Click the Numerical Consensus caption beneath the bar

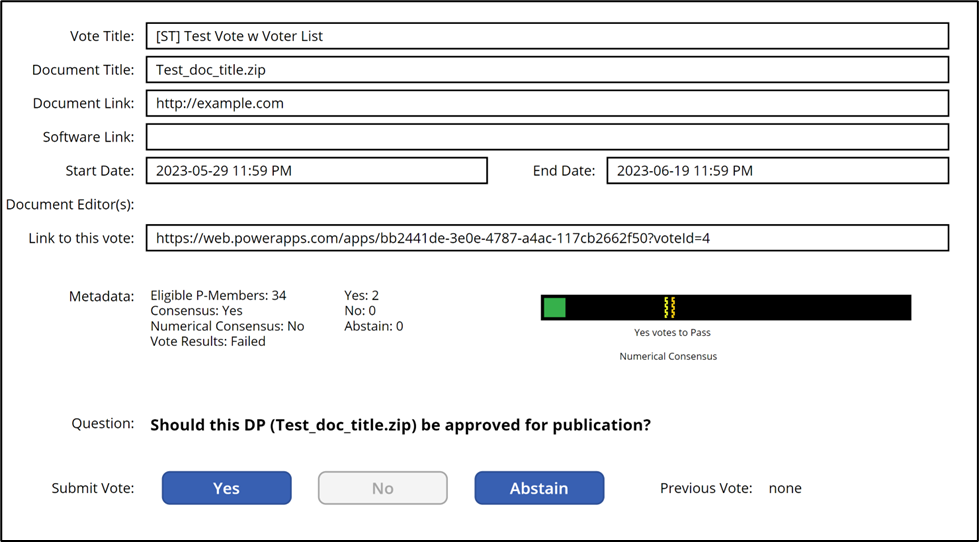[668, 356]
